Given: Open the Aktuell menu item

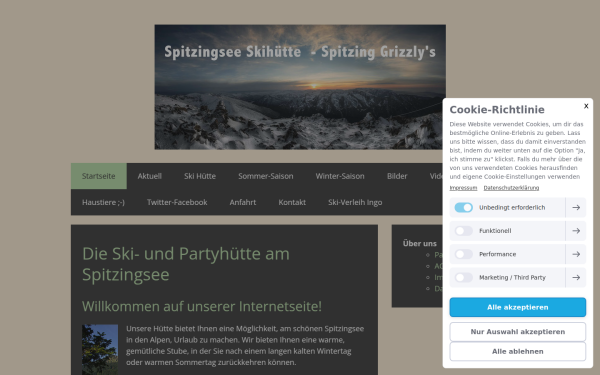Looking at the screenshot, I should click(x=150, y=176).
